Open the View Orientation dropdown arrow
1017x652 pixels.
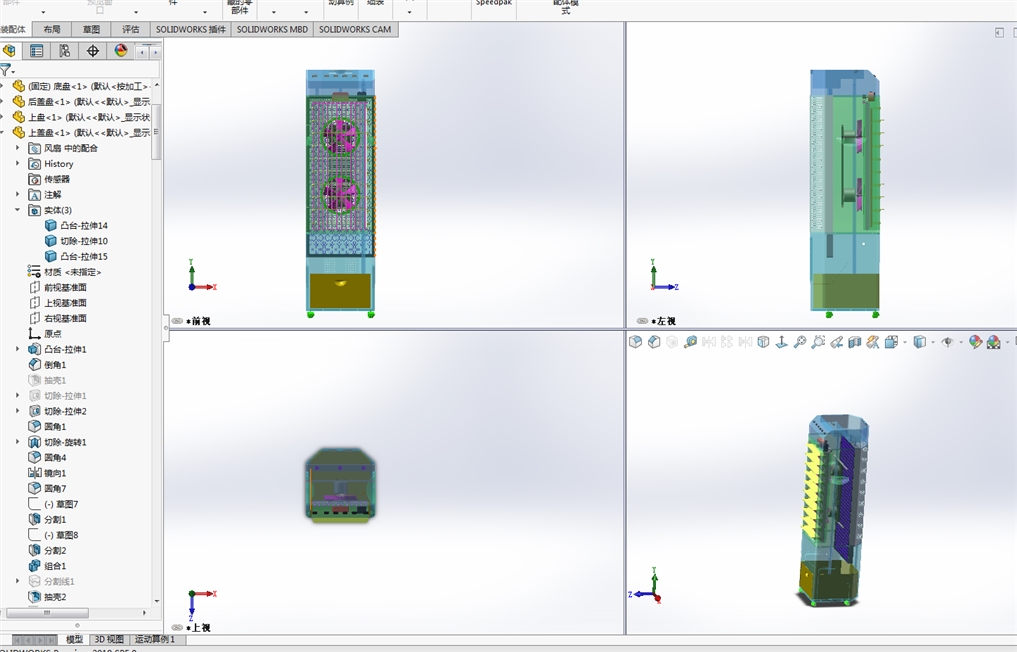(905, 342)
